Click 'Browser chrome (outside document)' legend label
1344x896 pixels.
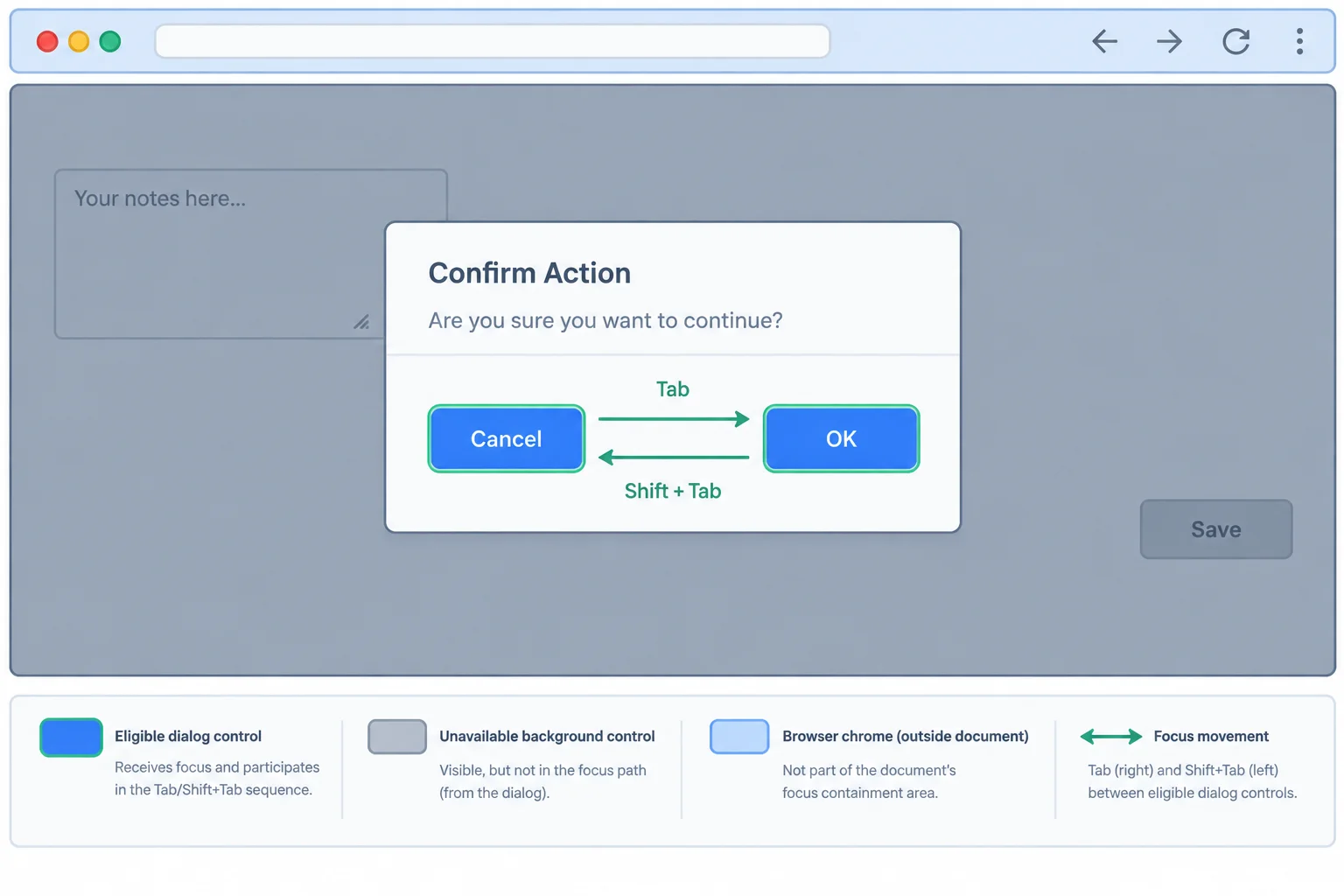906,737
